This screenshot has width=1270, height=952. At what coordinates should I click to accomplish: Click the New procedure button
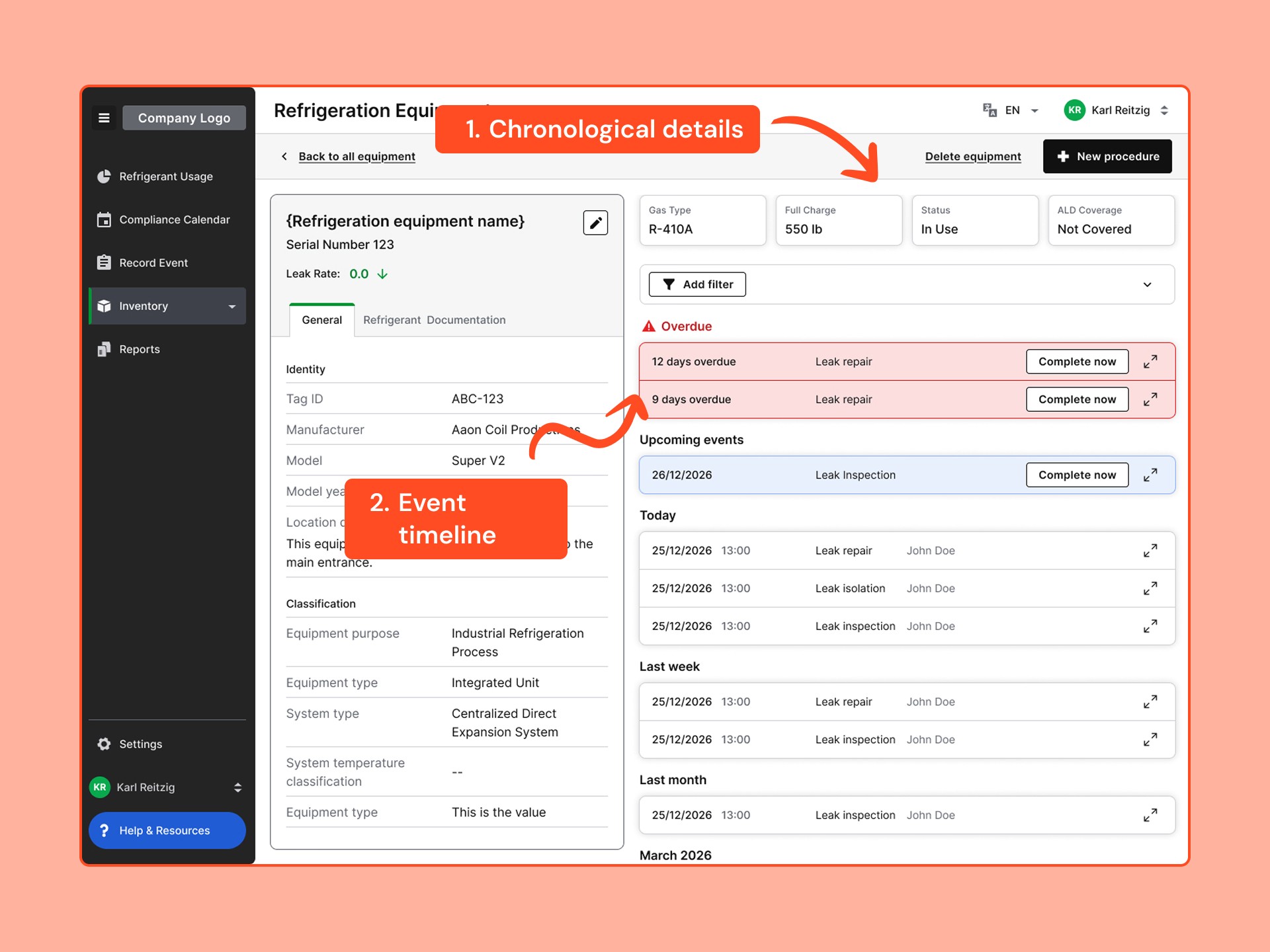tap(1107, 157)
